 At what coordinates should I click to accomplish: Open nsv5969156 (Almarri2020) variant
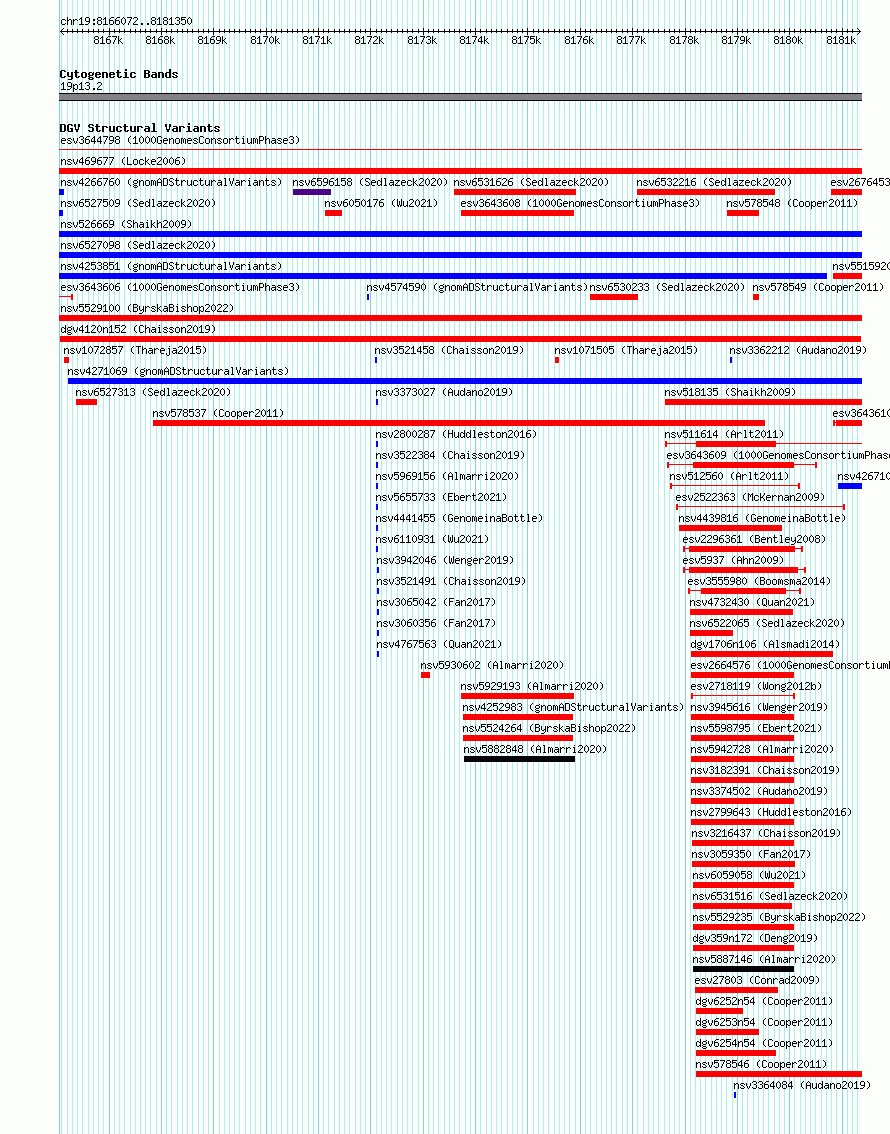(448, 476)
